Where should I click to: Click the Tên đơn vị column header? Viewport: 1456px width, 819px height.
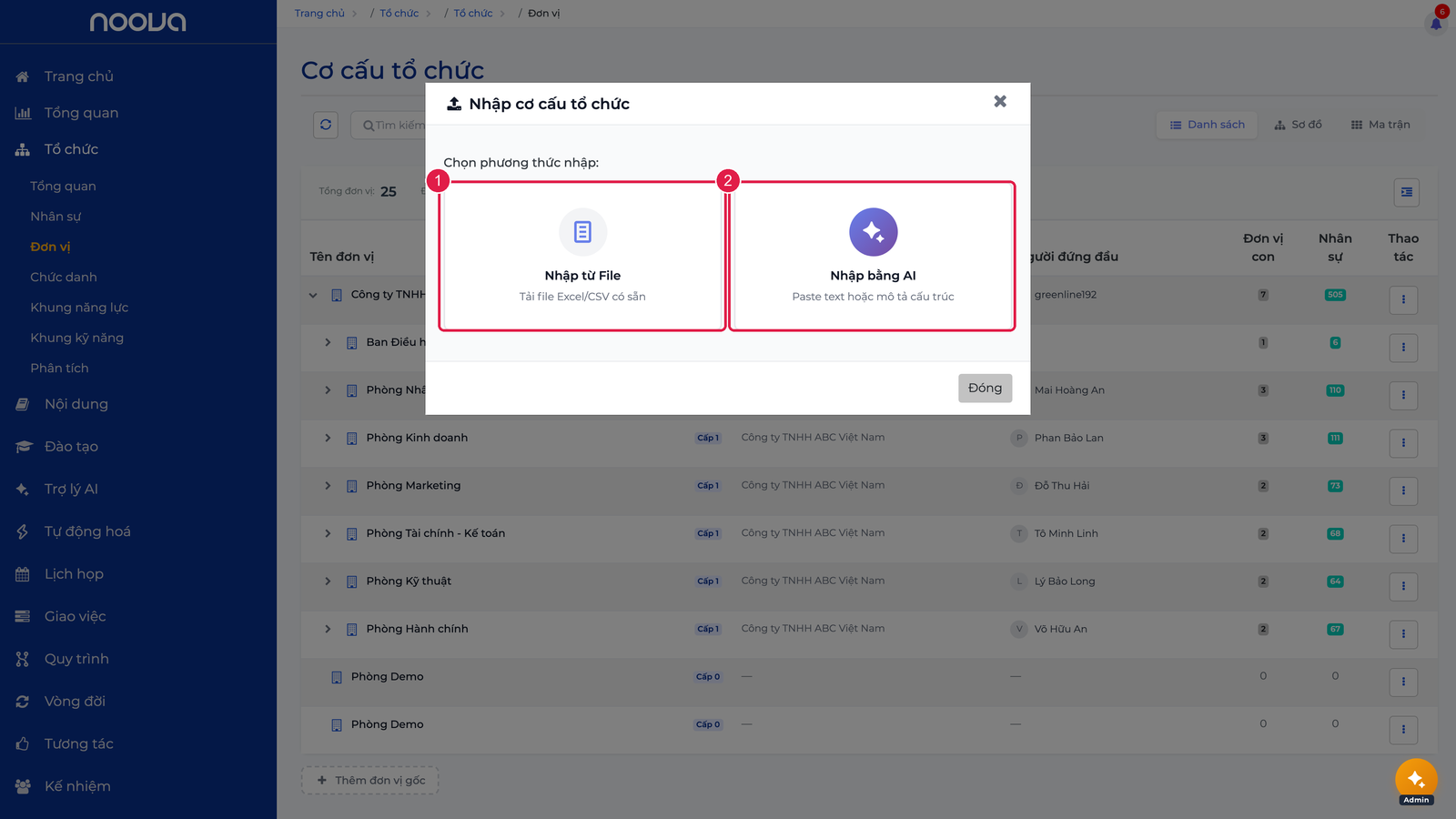[x=341, y=257]
